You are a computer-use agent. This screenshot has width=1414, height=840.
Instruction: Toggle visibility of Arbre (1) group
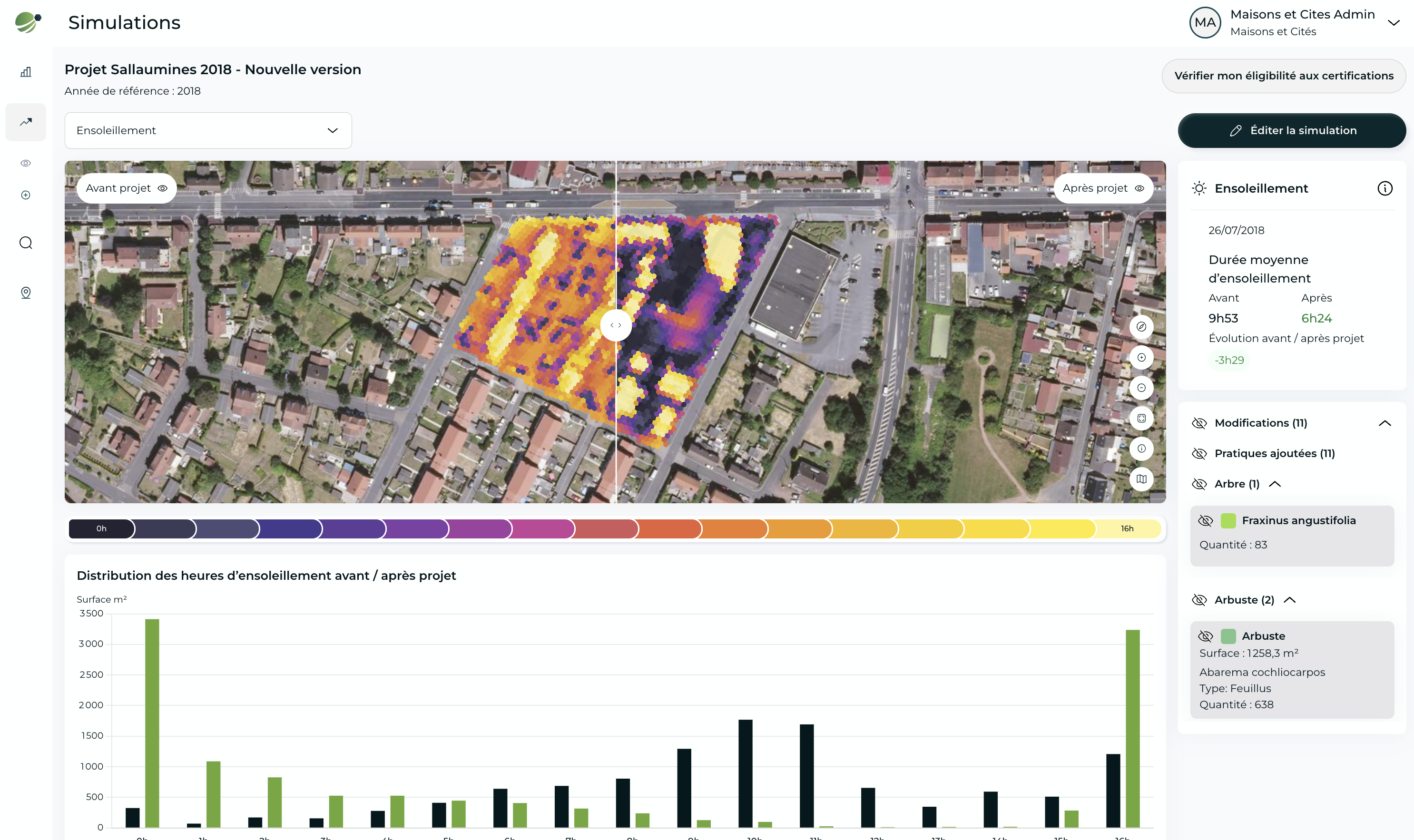[1199, 485]
